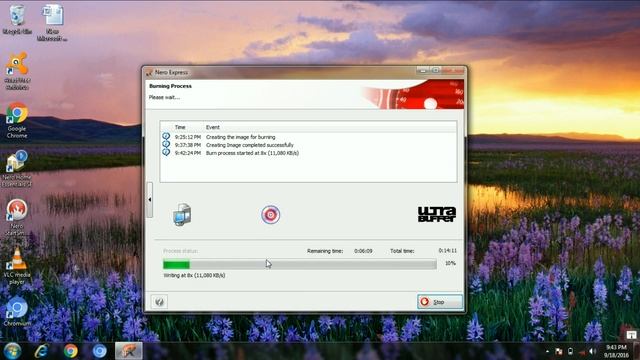Click the spinning disc icon

tap(270, 215)
